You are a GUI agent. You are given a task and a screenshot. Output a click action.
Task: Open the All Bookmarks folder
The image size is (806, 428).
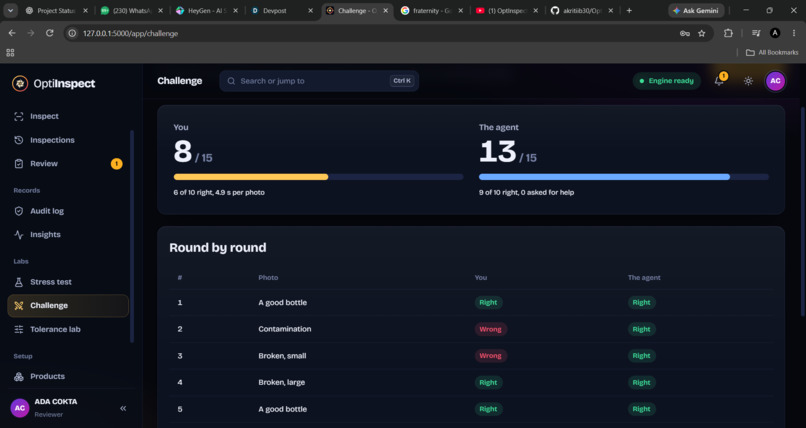click(x=772, y=52)
